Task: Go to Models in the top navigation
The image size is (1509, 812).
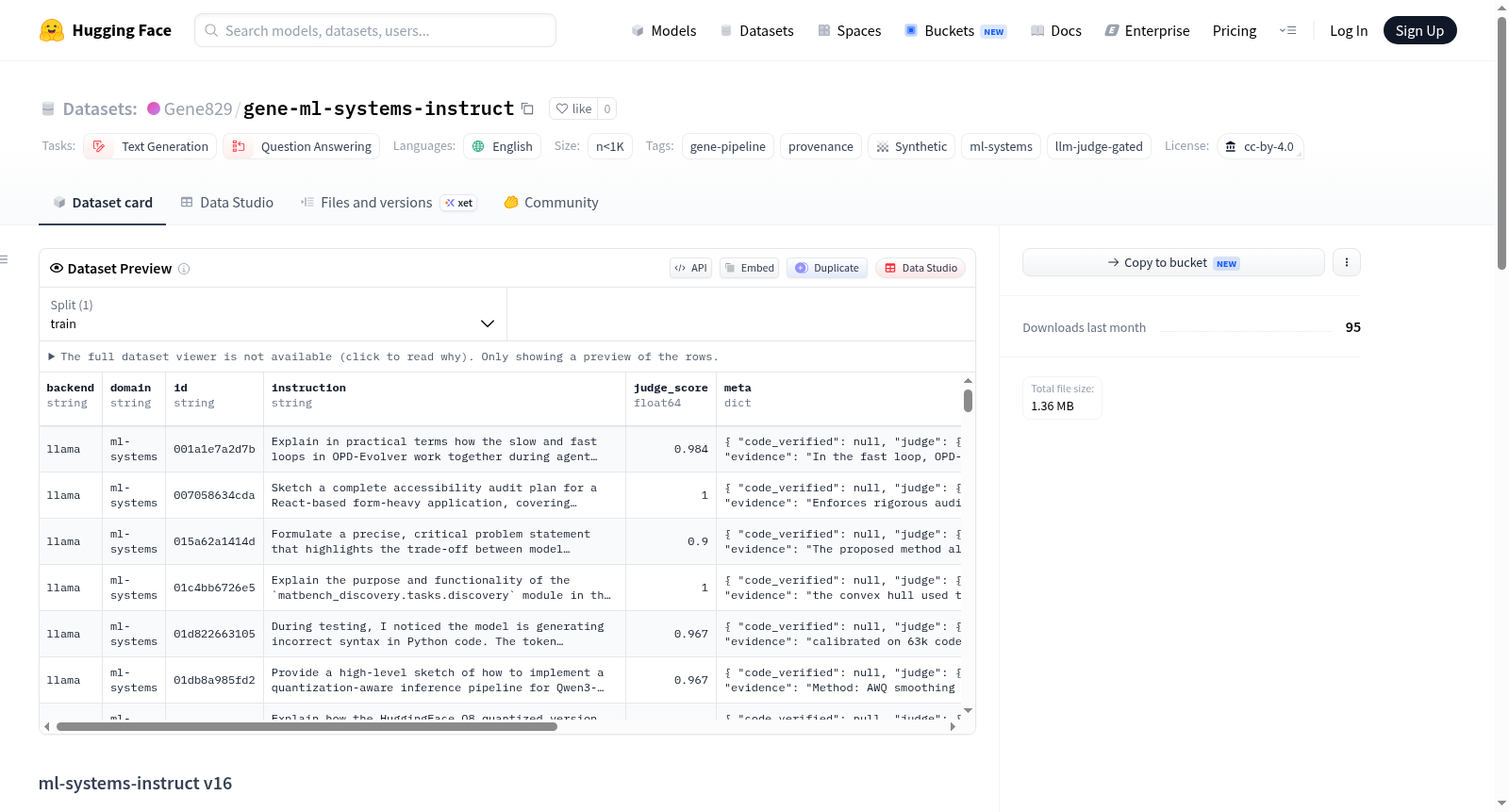Action: pyautogui.click(x=664, y=30)
